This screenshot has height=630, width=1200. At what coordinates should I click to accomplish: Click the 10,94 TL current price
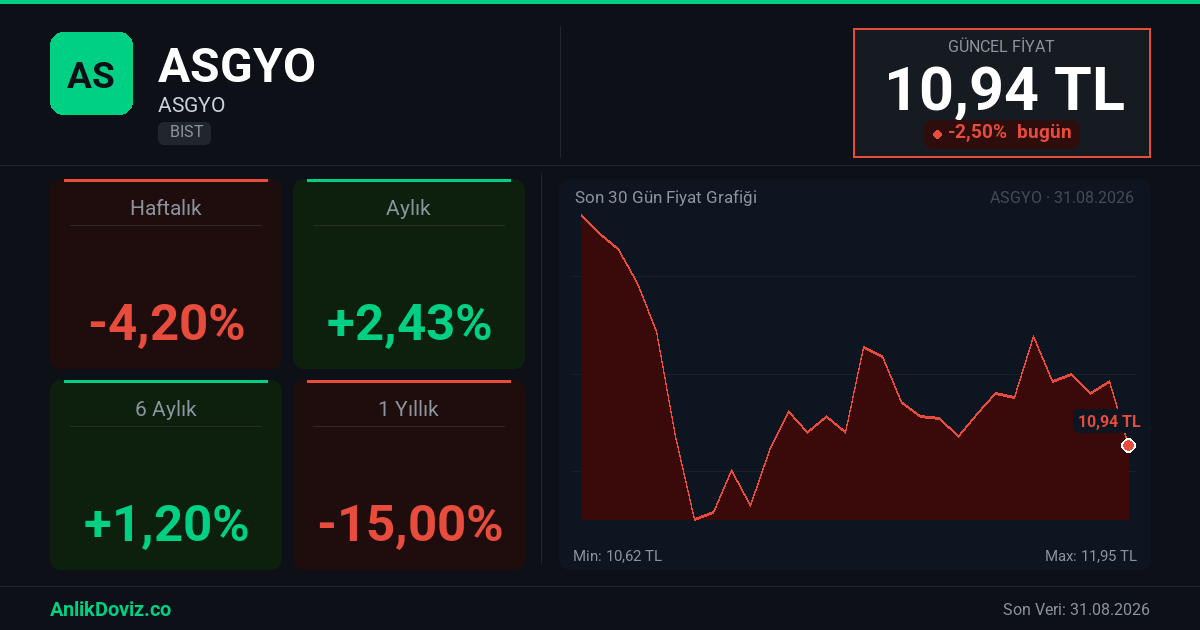[x=1005, y=88]
